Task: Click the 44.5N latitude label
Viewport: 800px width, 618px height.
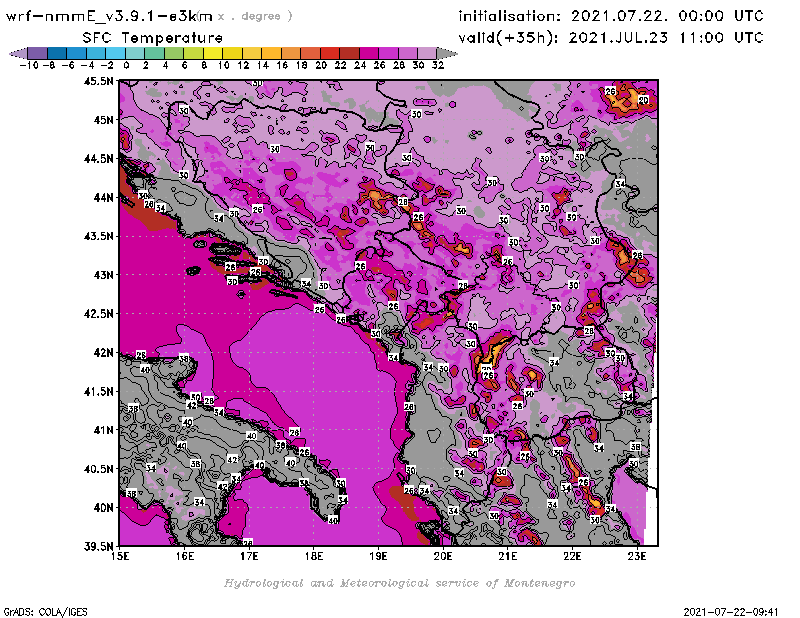Action: coord(98,158)
